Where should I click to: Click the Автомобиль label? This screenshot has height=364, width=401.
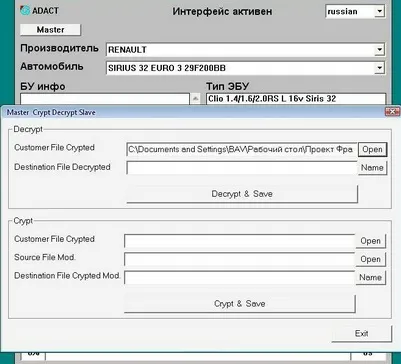pos(52,66)
